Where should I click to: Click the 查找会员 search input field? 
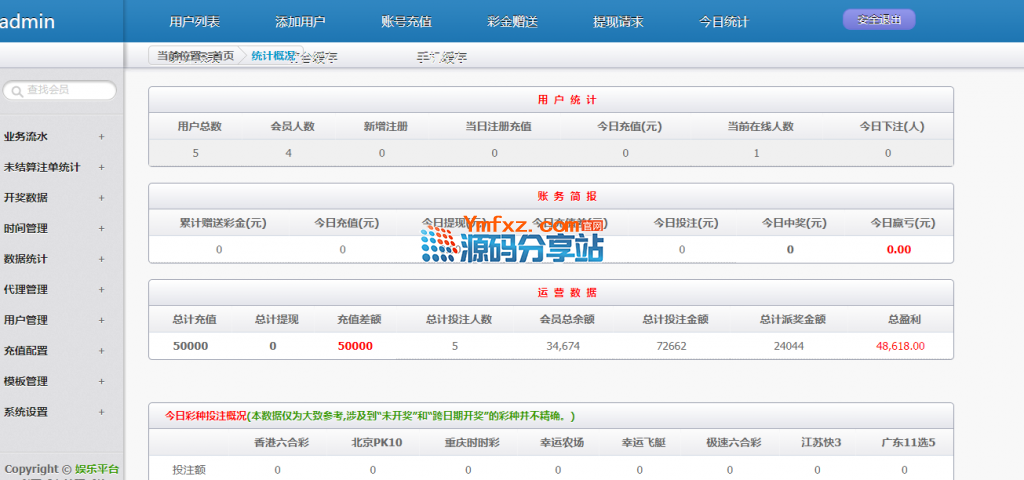click(x=62, y=90)
